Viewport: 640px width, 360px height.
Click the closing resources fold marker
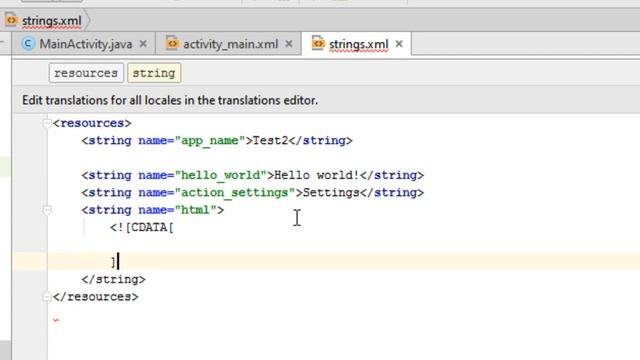(x=47, y=297)
